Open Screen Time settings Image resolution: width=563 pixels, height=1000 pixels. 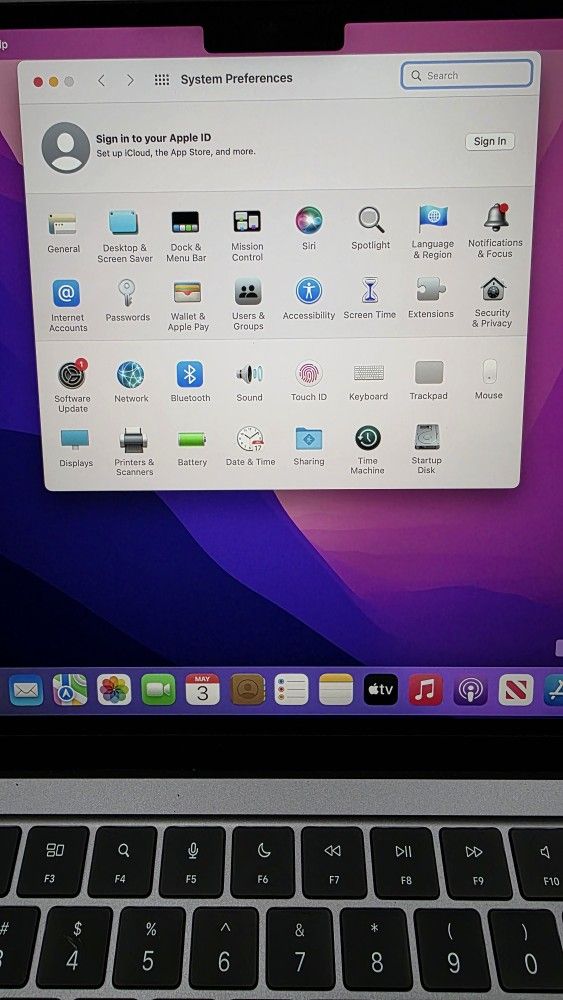pos(370,290)
